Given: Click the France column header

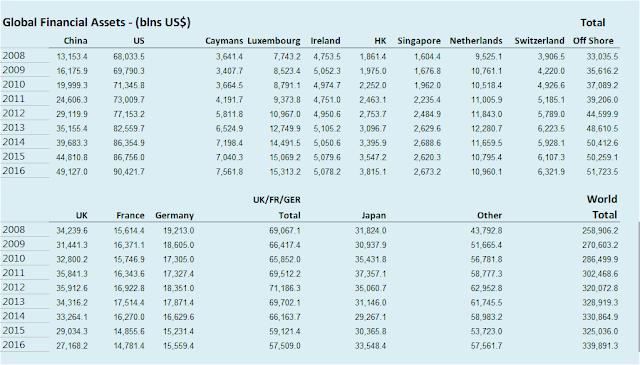Looking at the screenshot, I should tap(131, 216).
